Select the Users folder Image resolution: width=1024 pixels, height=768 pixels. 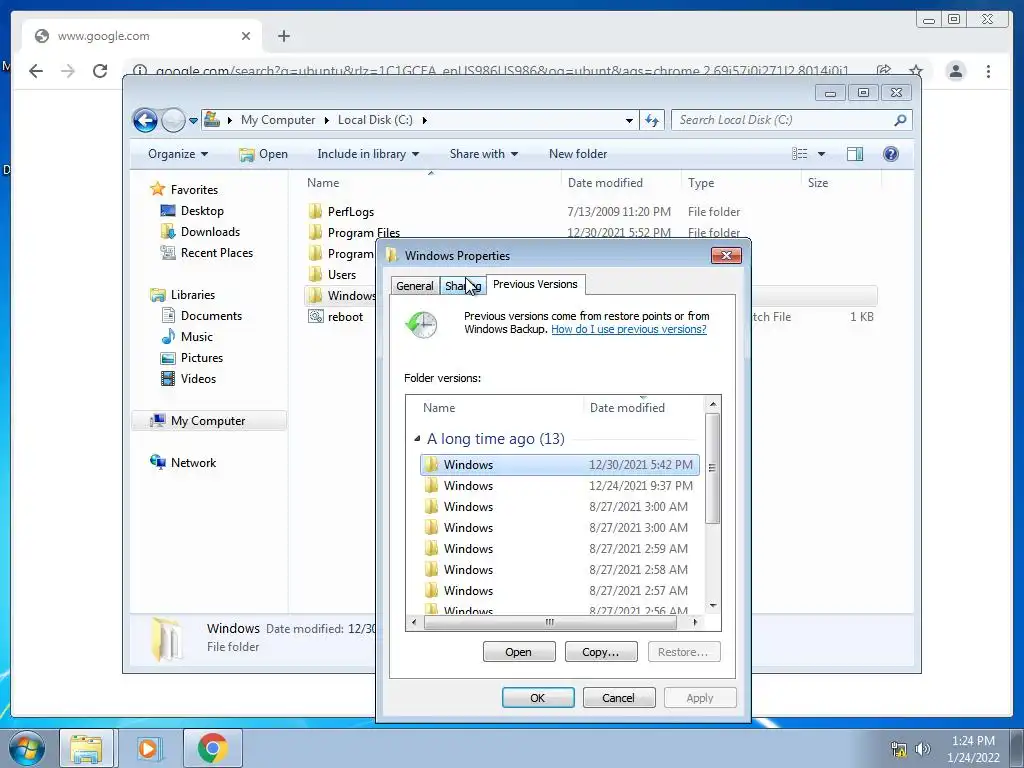pos(342,275)
